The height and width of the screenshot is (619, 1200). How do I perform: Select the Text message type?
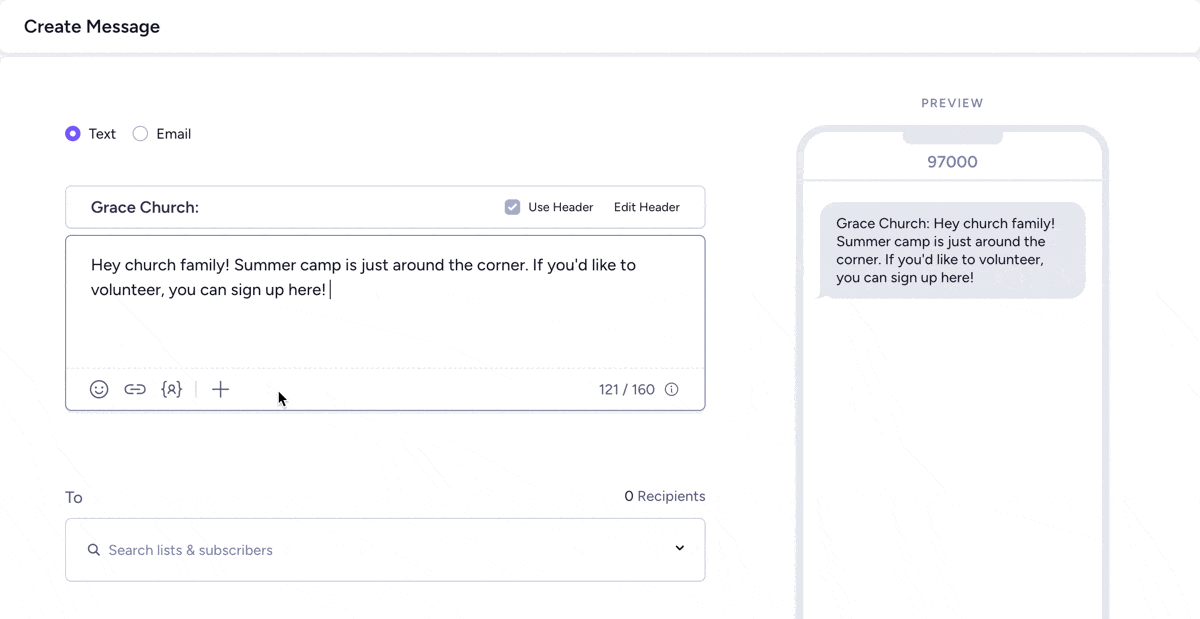(x=73, y=134)
